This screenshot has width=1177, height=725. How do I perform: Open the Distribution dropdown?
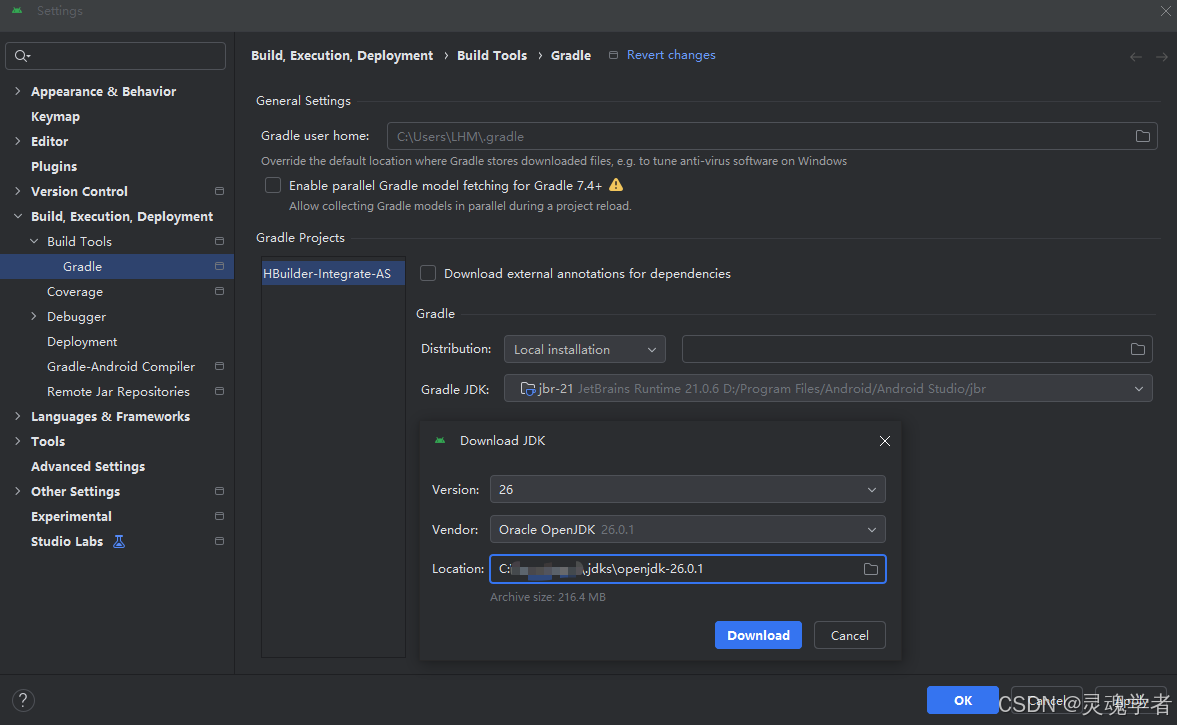pyautogui.click(x=585, y=349)
